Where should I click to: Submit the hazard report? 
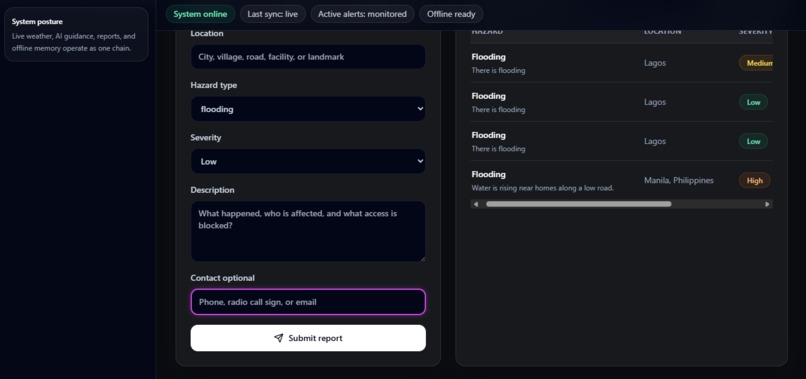coord(308,338)
